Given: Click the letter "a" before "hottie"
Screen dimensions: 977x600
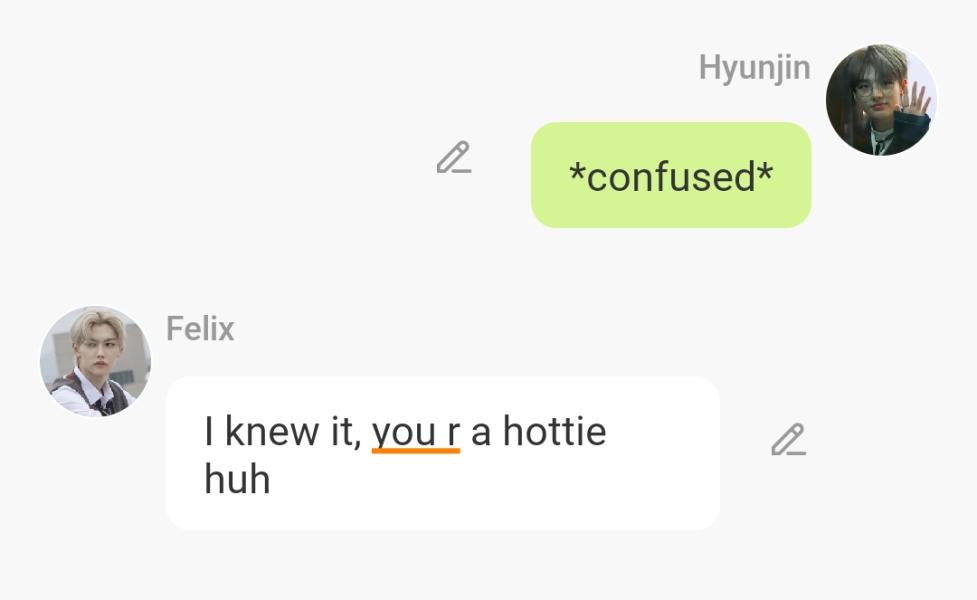Looking at the screenshot, I should [480, 434].
